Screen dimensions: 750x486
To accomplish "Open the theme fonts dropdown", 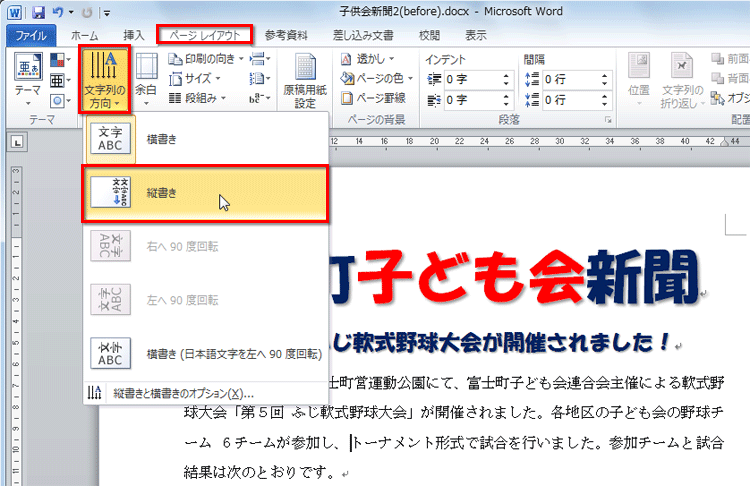I will click(61, 80).
